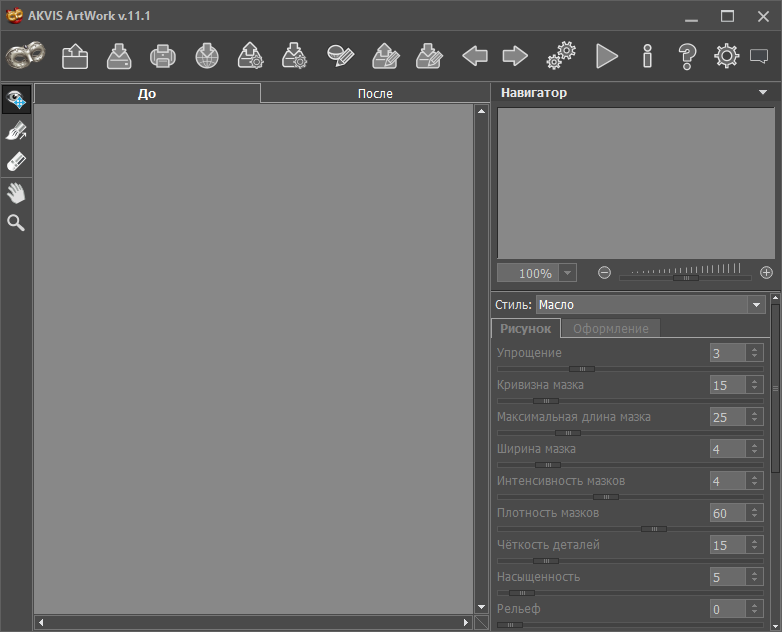Click the Рельеф value field
The height and width of the screenshot is (632, 782).
click(728, 609)
